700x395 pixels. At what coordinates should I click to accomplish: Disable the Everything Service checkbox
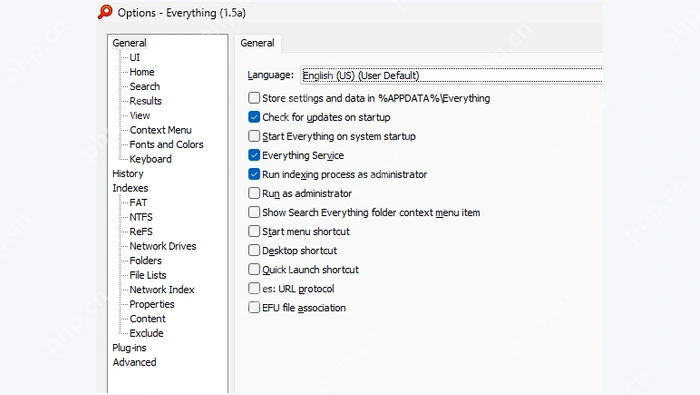(254, 155)
